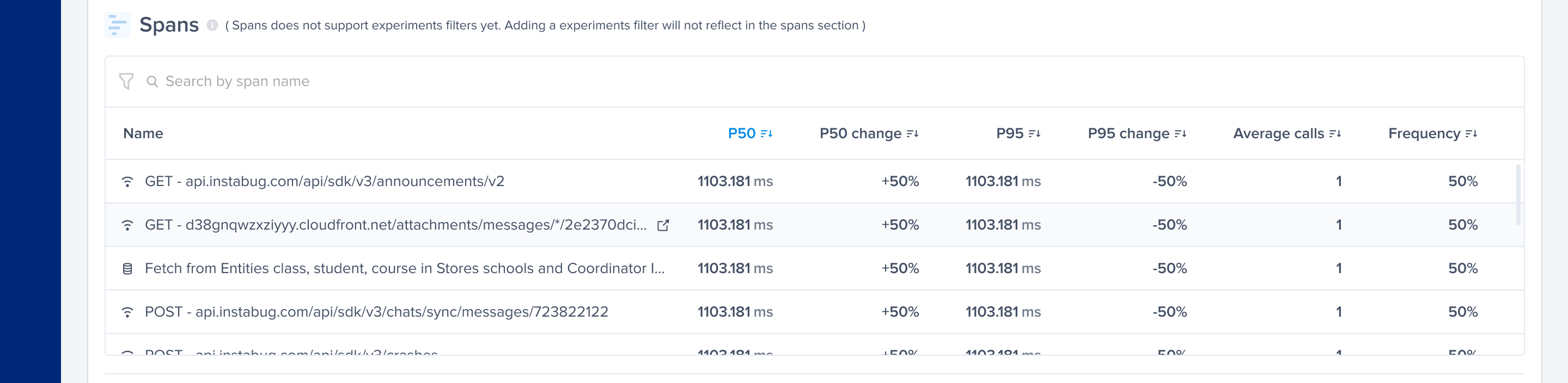Viewport: 1568px width, 383px height.
Task: Open Fetch from Entities span row
Action: coord(404,269)
